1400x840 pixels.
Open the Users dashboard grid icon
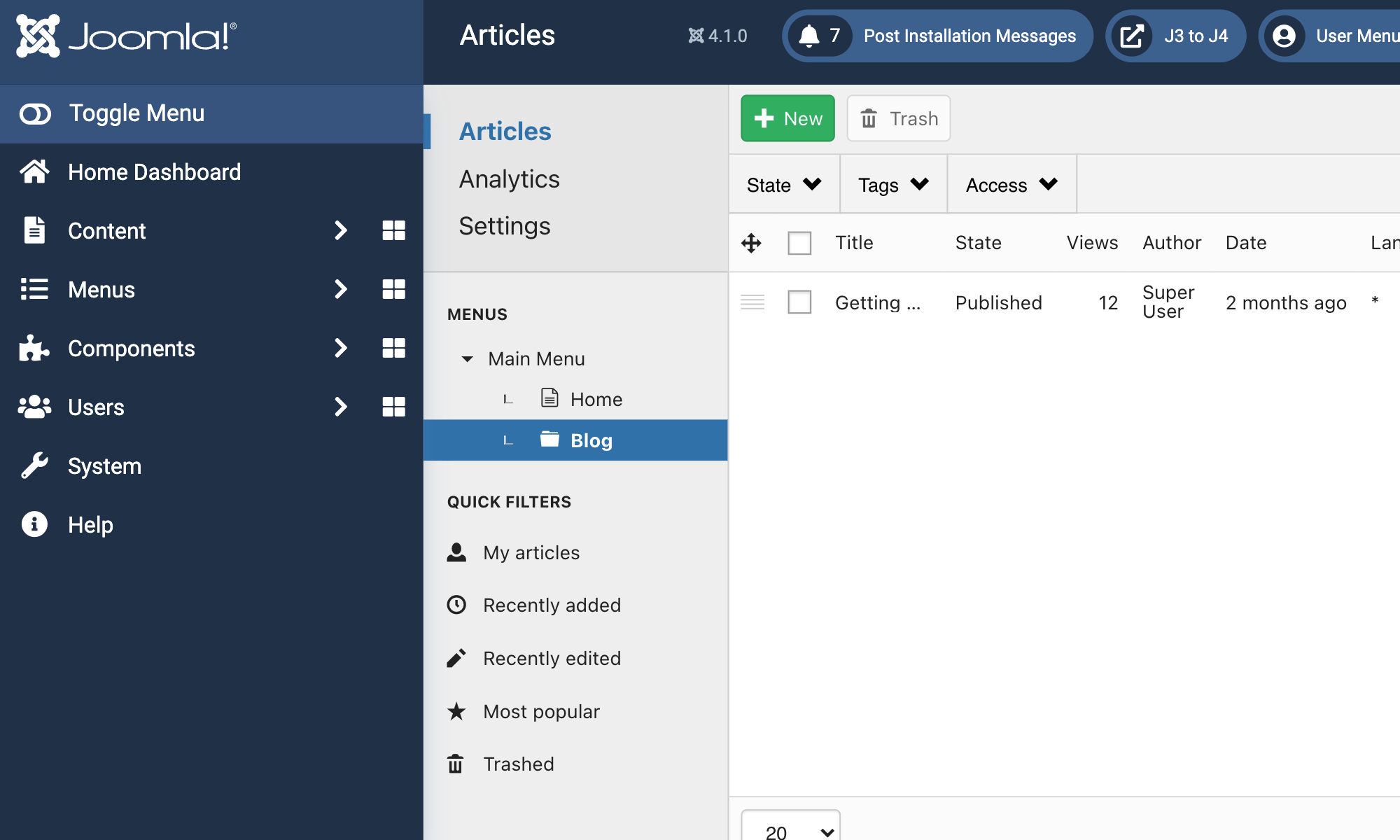[393, 407]
